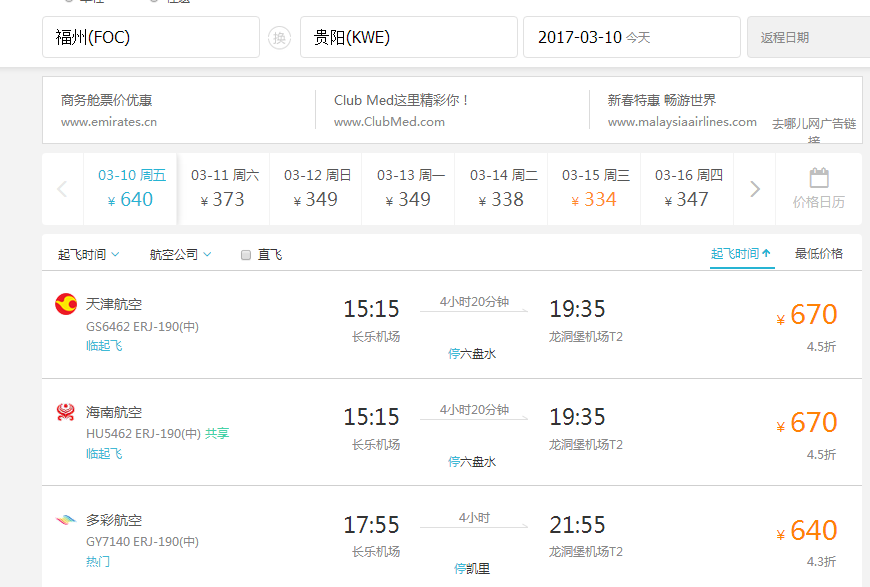This screenshot has height=587, width=870.
Task: Click the left arrow to view earlier dates
Action: pos(62,188)
